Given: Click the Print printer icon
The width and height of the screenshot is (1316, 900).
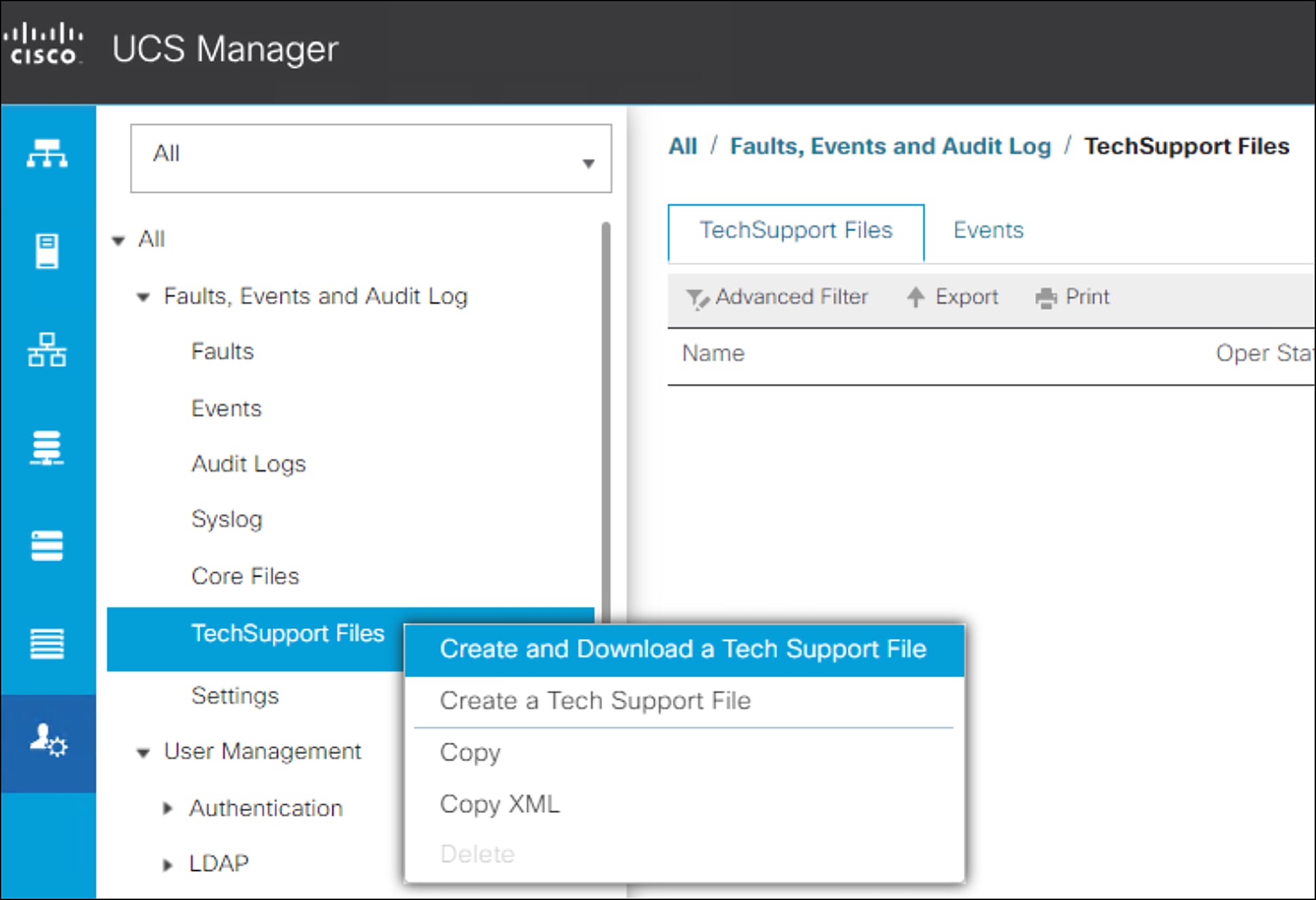Looking at the screenshot, I should point(1046,298).
